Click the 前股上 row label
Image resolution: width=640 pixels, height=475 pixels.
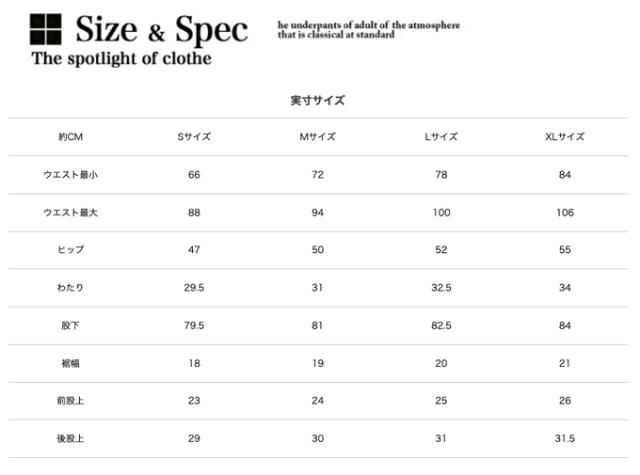(x=70, y=401)
